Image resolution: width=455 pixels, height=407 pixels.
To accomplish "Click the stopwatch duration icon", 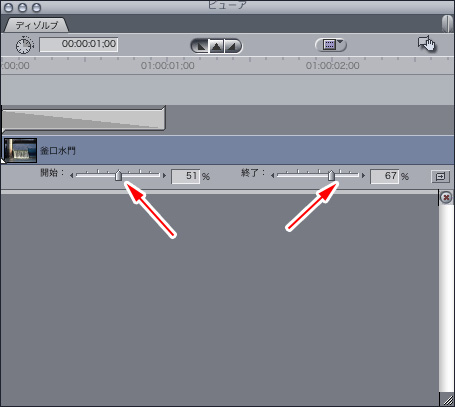I will [25, 45].
